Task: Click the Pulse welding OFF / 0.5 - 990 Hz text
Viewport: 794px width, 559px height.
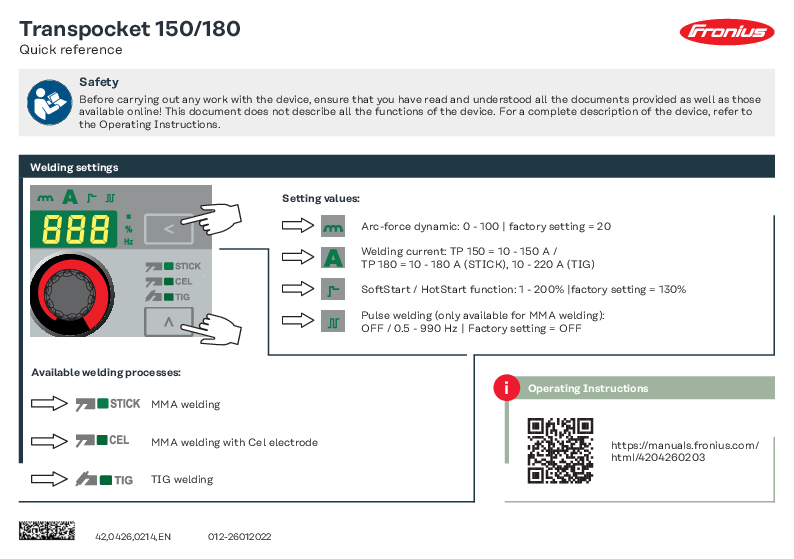Action: [x=483, y=322]
